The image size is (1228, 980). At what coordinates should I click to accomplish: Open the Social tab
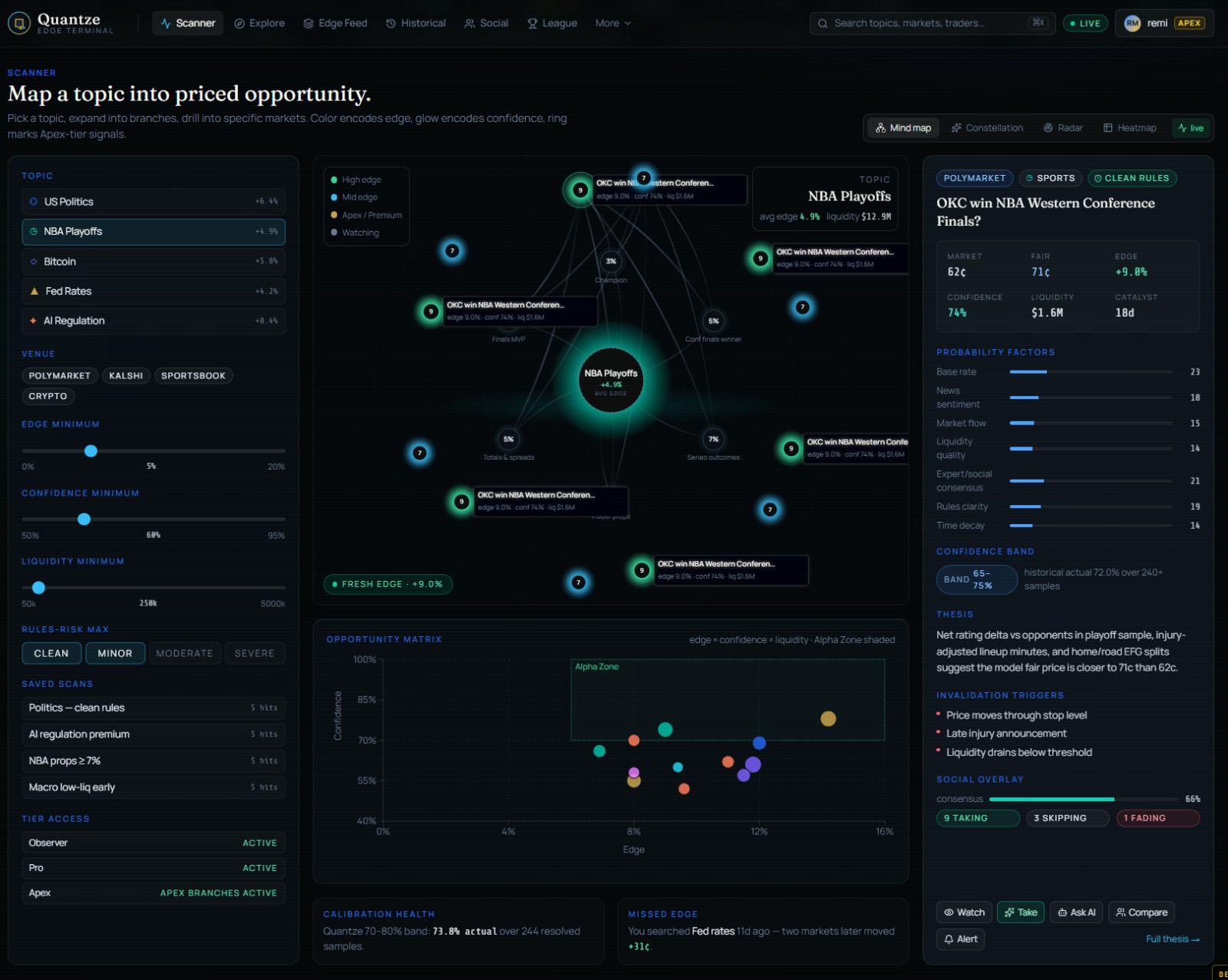tap(487, 23)
